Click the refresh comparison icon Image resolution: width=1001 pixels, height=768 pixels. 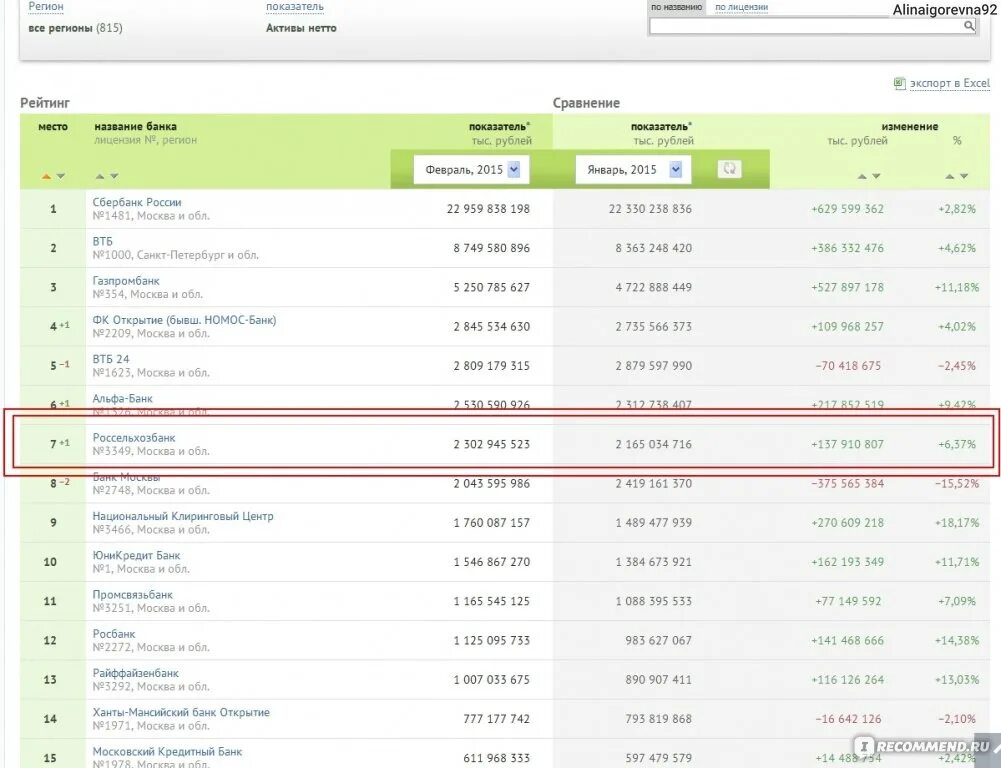pyautogui.click(x=729, y=169)
